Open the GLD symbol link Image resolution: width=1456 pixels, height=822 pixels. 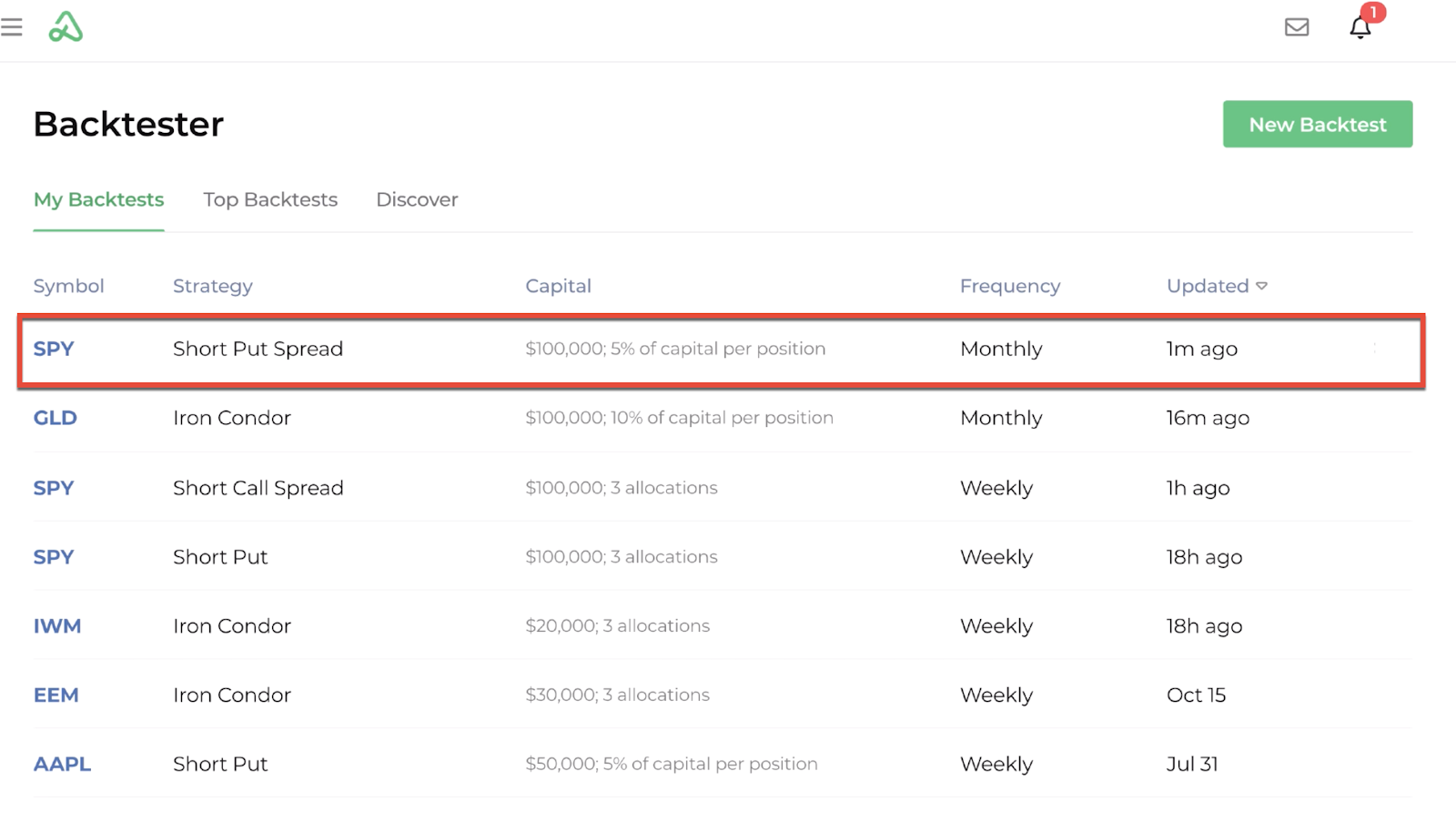(56, 418)
